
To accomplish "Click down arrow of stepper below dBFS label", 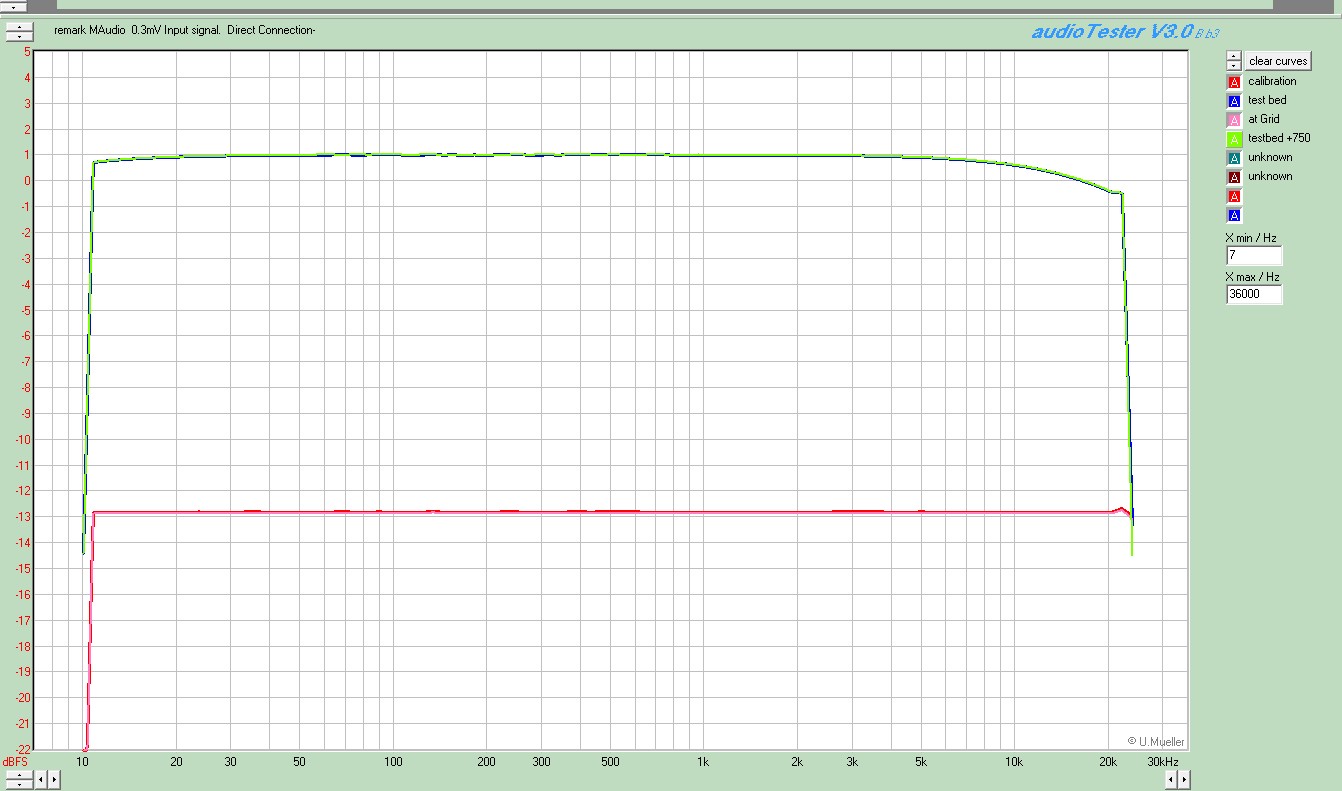I will (19, 783).
